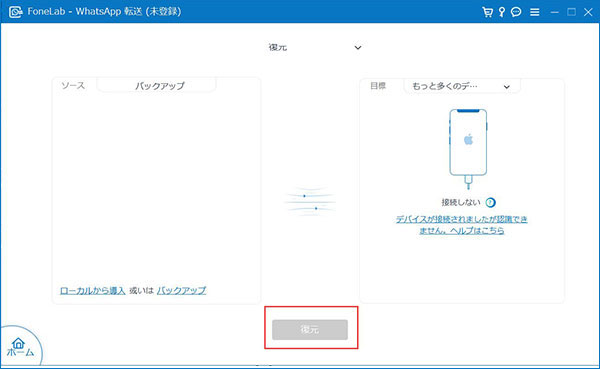Open the もっと多くのデ… target device dropdown
Screen dimensions: 600x369
coord(461,86)
